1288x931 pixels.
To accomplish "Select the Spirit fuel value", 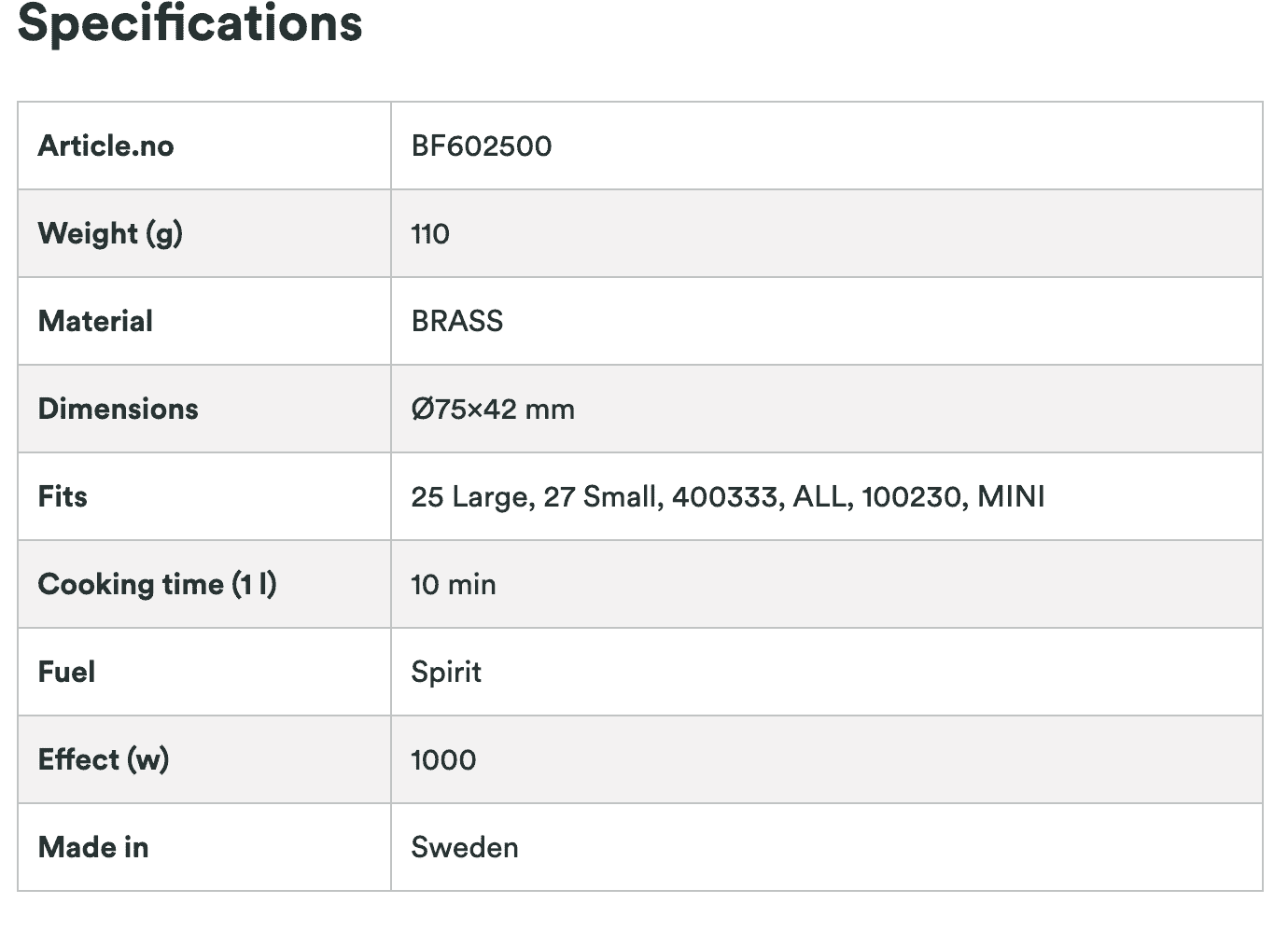I will coord(446,672).
